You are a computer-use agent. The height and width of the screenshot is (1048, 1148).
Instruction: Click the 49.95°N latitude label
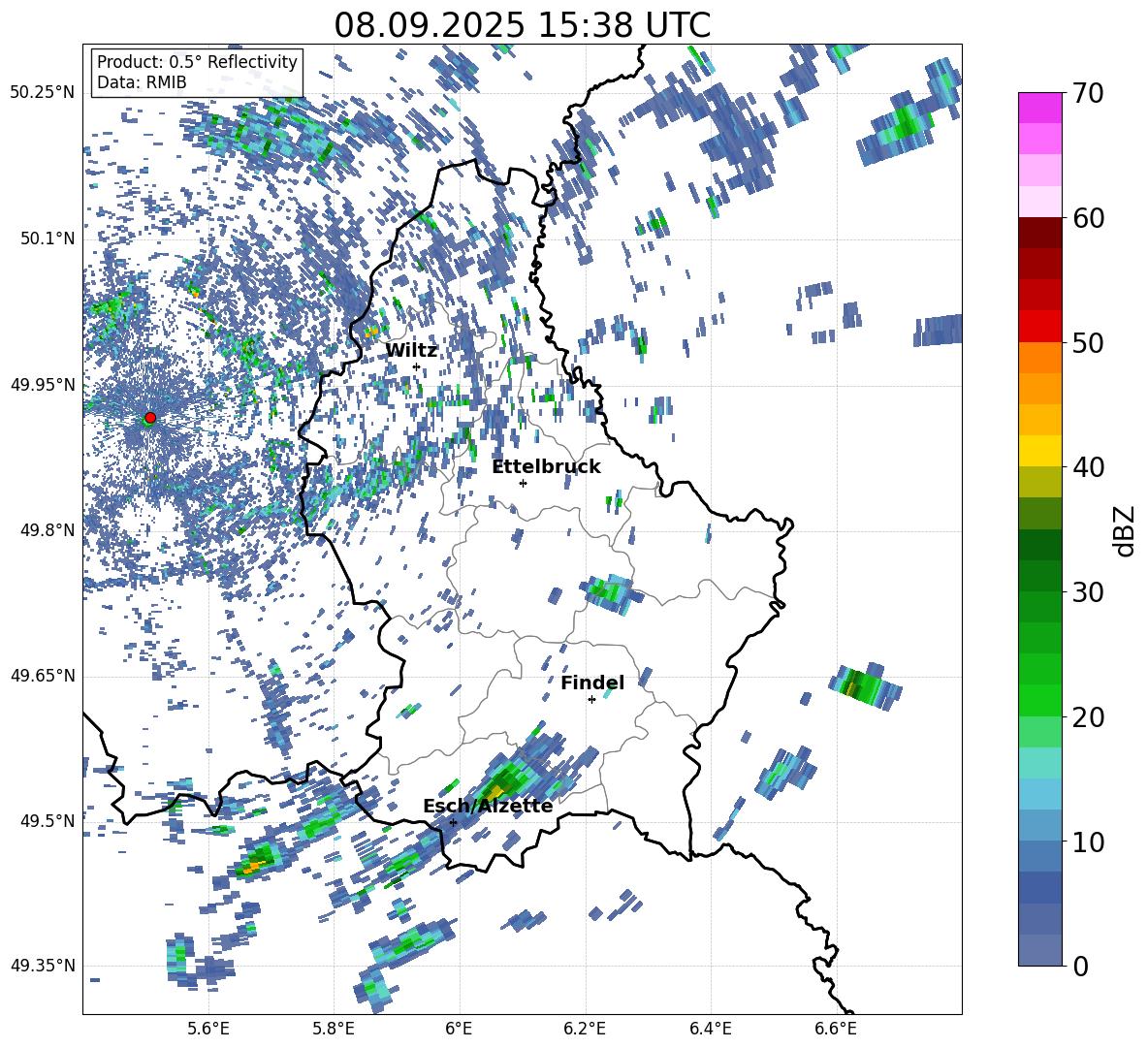click(x=43, y=385)
